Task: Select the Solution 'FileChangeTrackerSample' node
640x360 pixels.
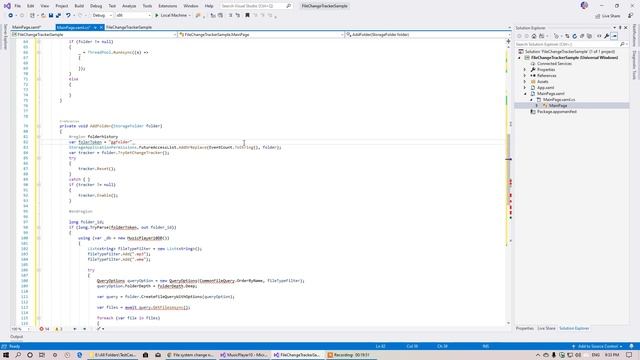Action: pos(570,52)
